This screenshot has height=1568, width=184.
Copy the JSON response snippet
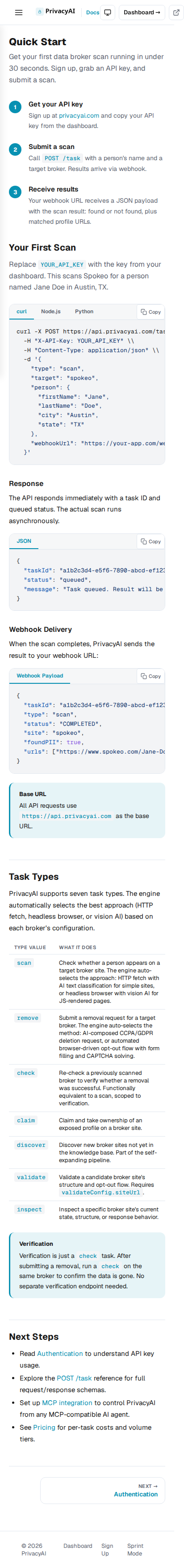coord(151,541)
